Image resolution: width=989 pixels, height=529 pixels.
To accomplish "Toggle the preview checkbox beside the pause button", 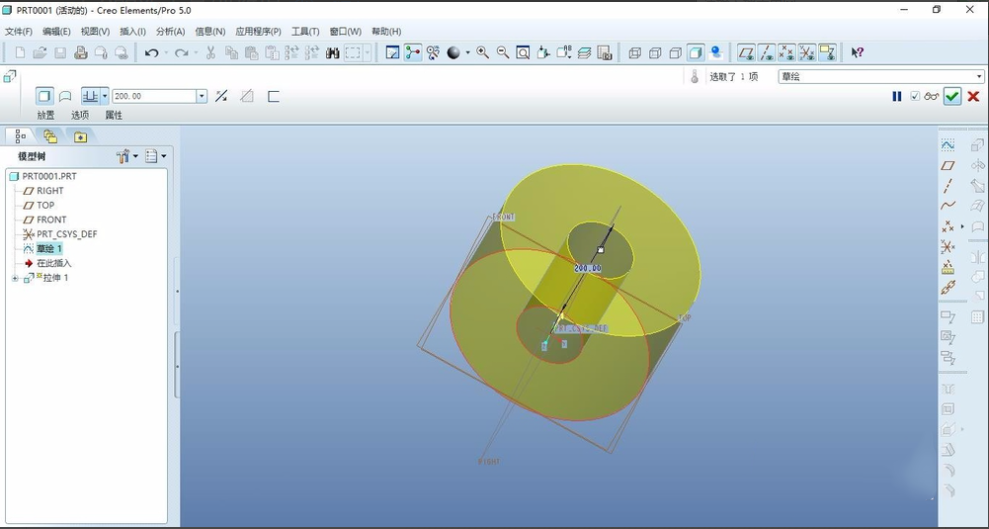I will 915,96.
